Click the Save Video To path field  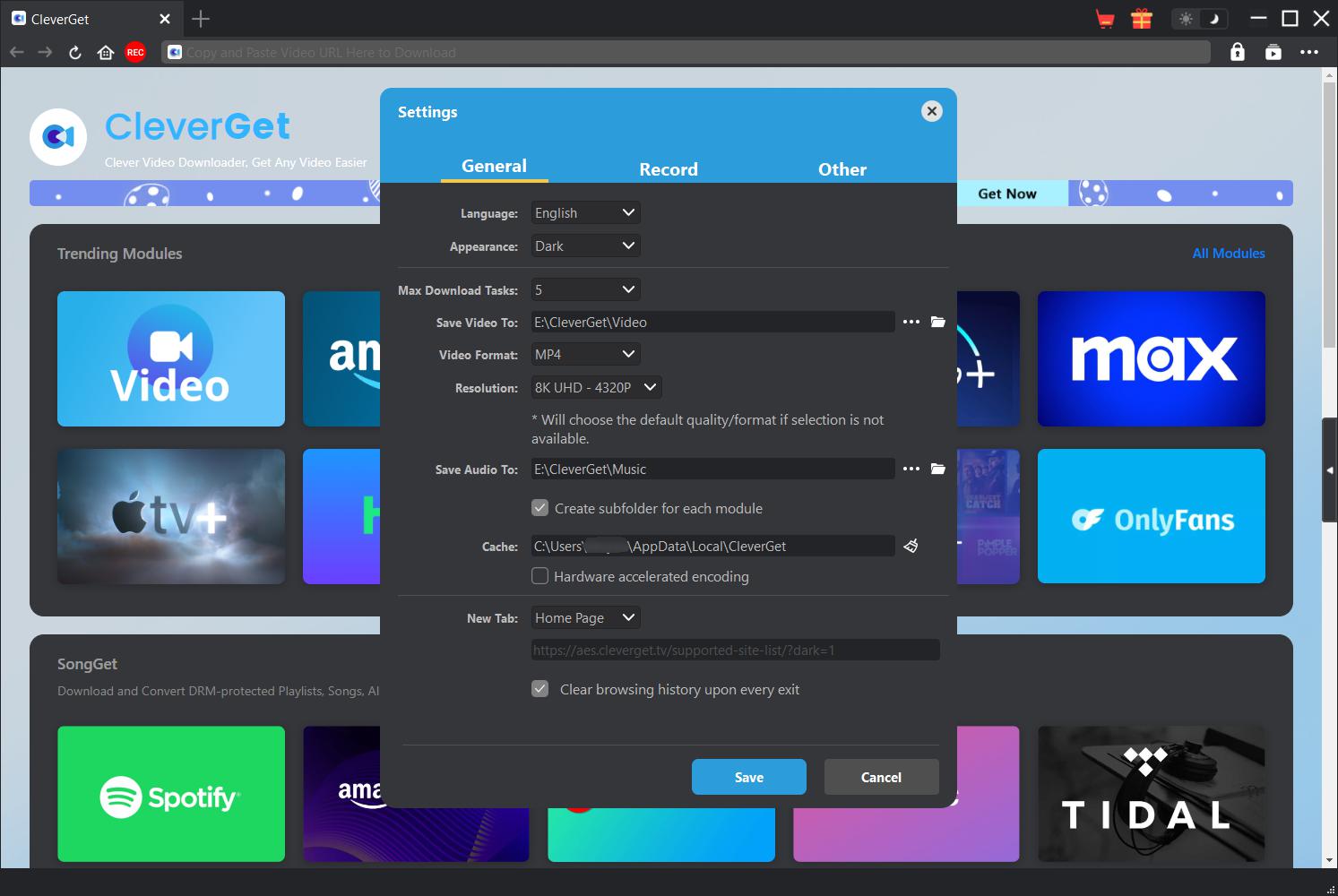click(712, 323)
